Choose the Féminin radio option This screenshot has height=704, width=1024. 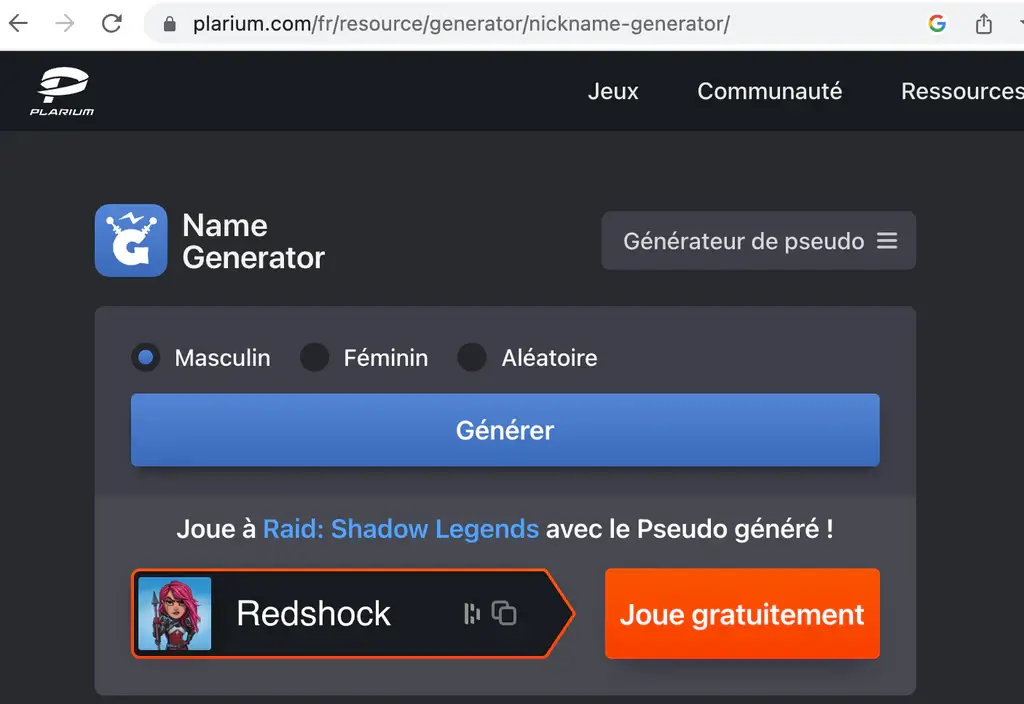point(315,358)
